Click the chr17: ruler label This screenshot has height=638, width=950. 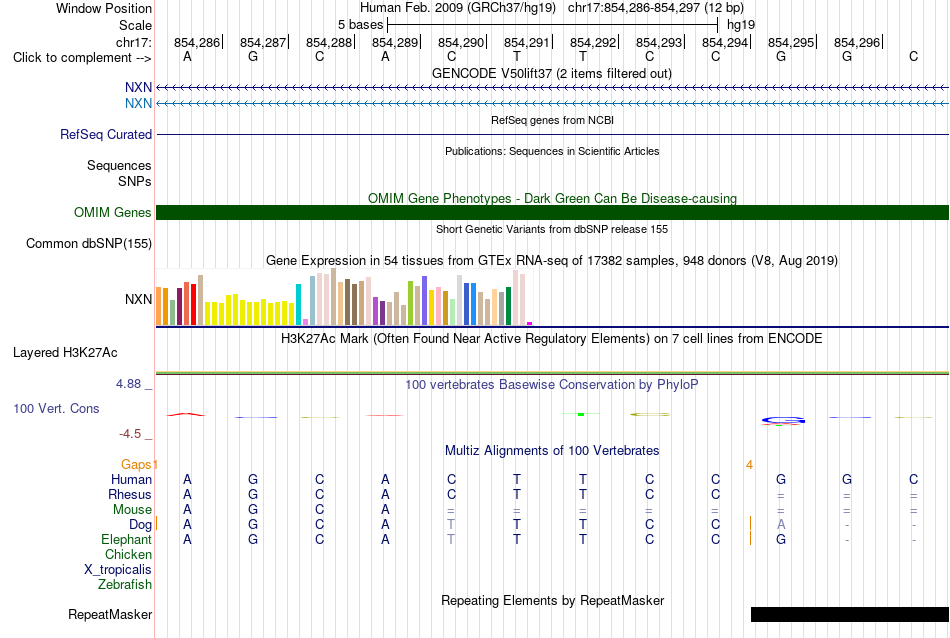(x=134, y=42)
